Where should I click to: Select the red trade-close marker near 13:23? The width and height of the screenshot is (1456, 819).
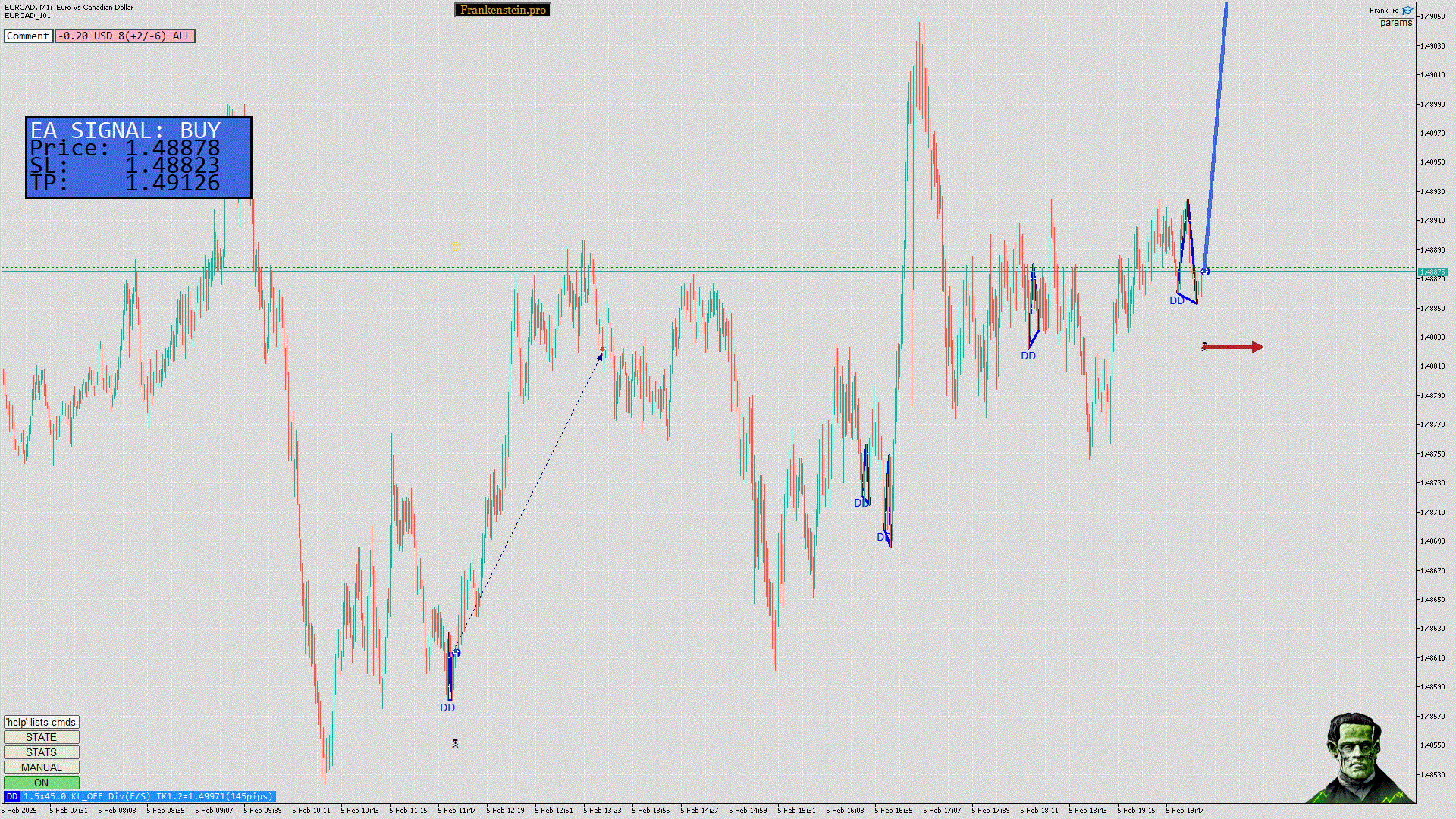[602, 350]
